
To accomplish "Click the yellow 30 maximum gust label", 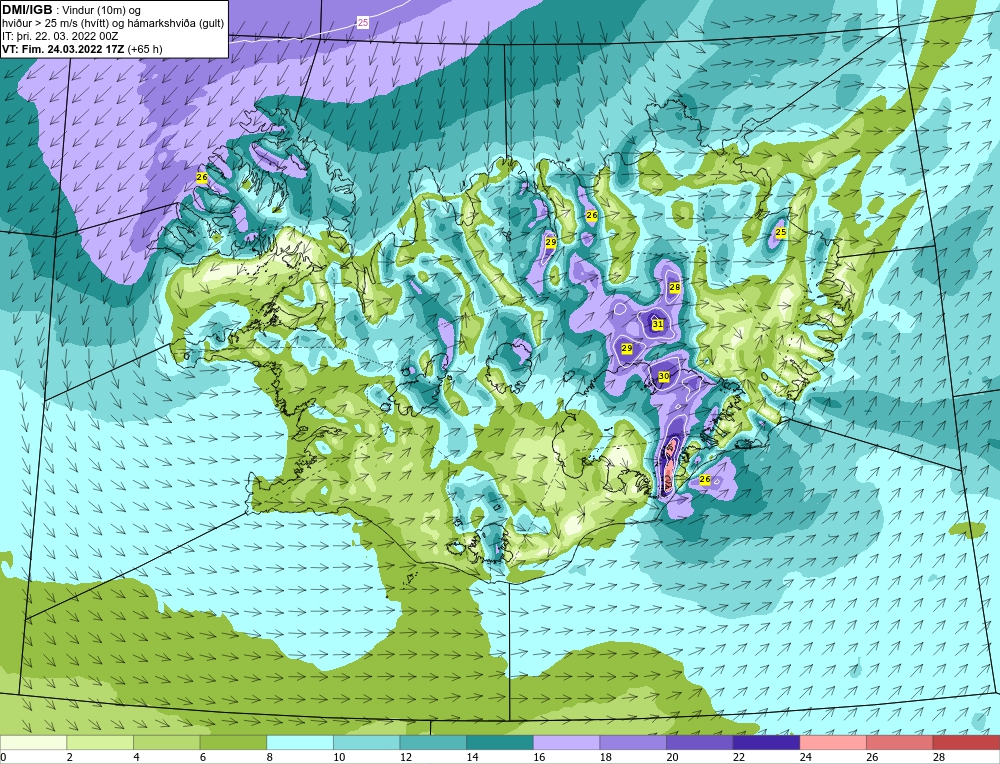I will (664, 377).
